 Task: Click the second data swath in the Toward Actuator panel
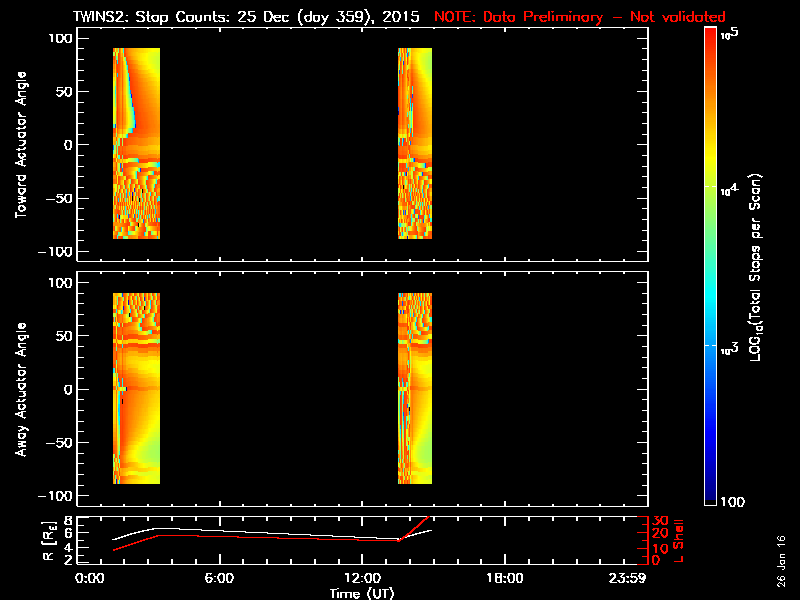tap(415, 143)
